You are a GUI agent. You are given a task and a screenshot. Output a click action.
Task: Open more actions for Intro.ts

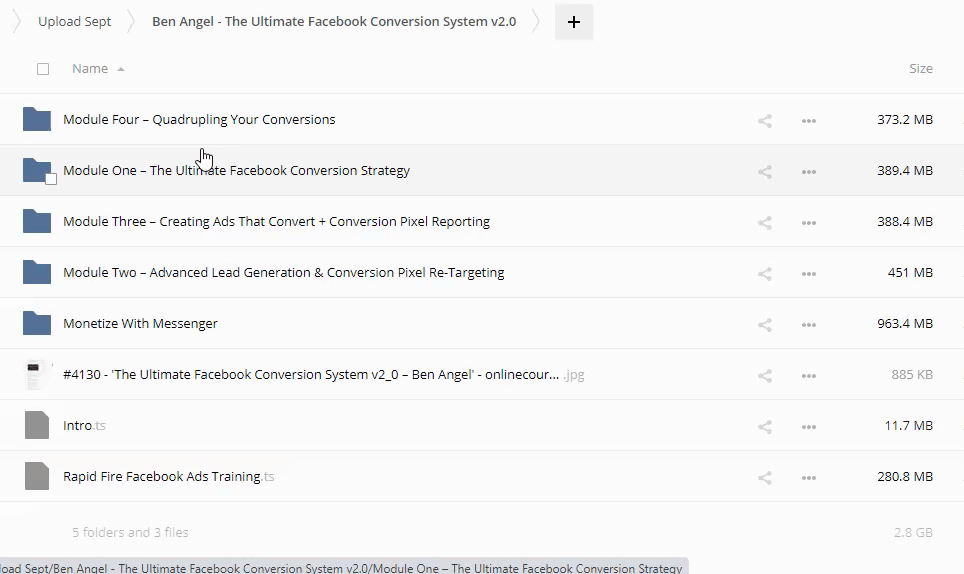pos(809,427)
